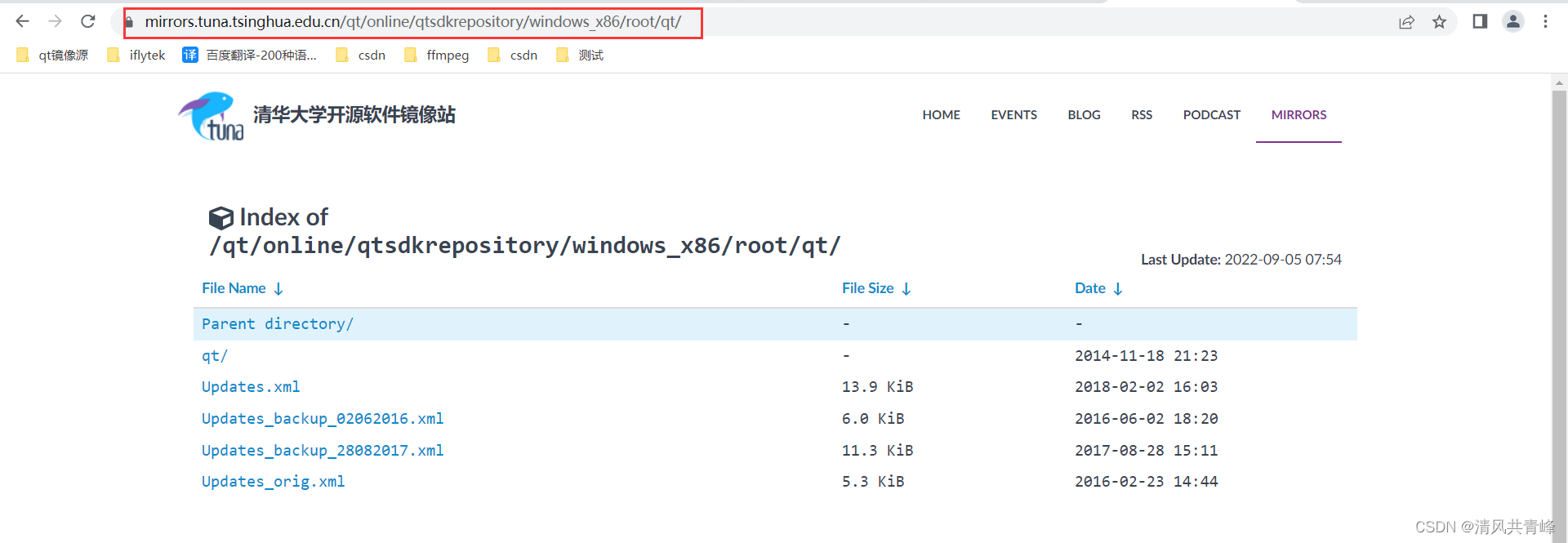Open Parent directory/ link
The width and height of the screenshot is (1568, 543).
(x=278, y=324)
